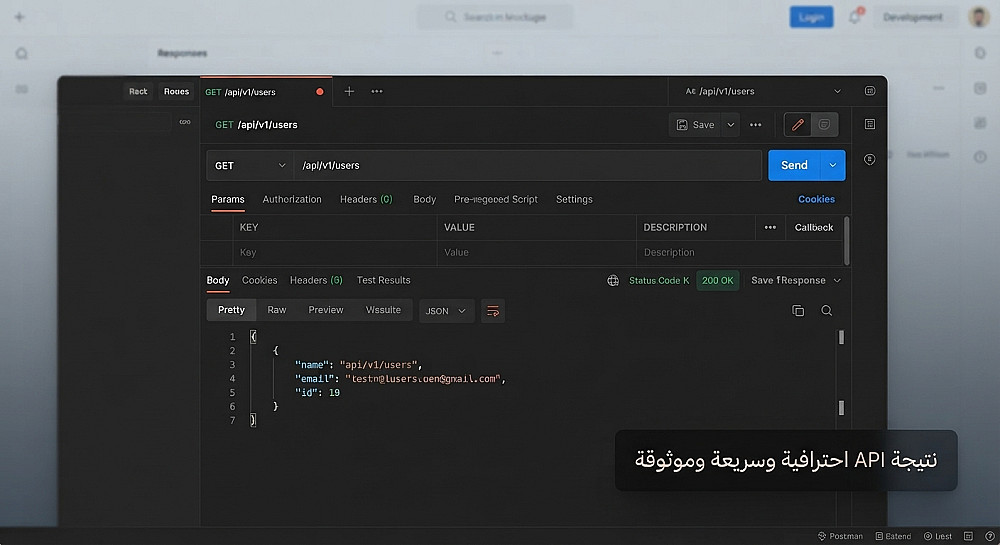Send the GET request
The height and width of the screenshot is (545, 1000).
pyautogui.click(x=795, y=165)
